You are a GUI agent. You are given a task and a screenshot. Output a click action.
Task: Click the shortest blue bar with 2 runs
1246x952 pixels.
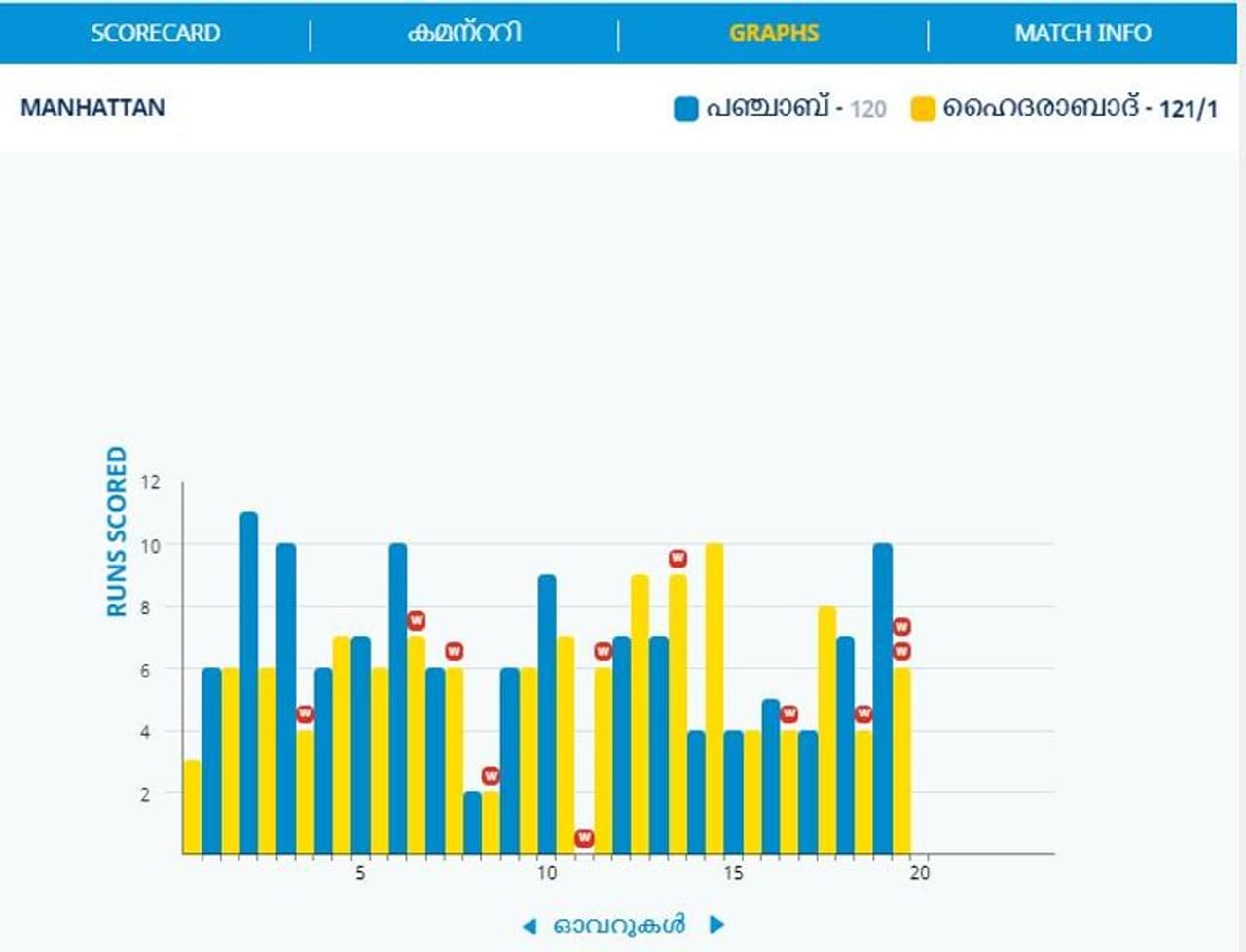472,824
